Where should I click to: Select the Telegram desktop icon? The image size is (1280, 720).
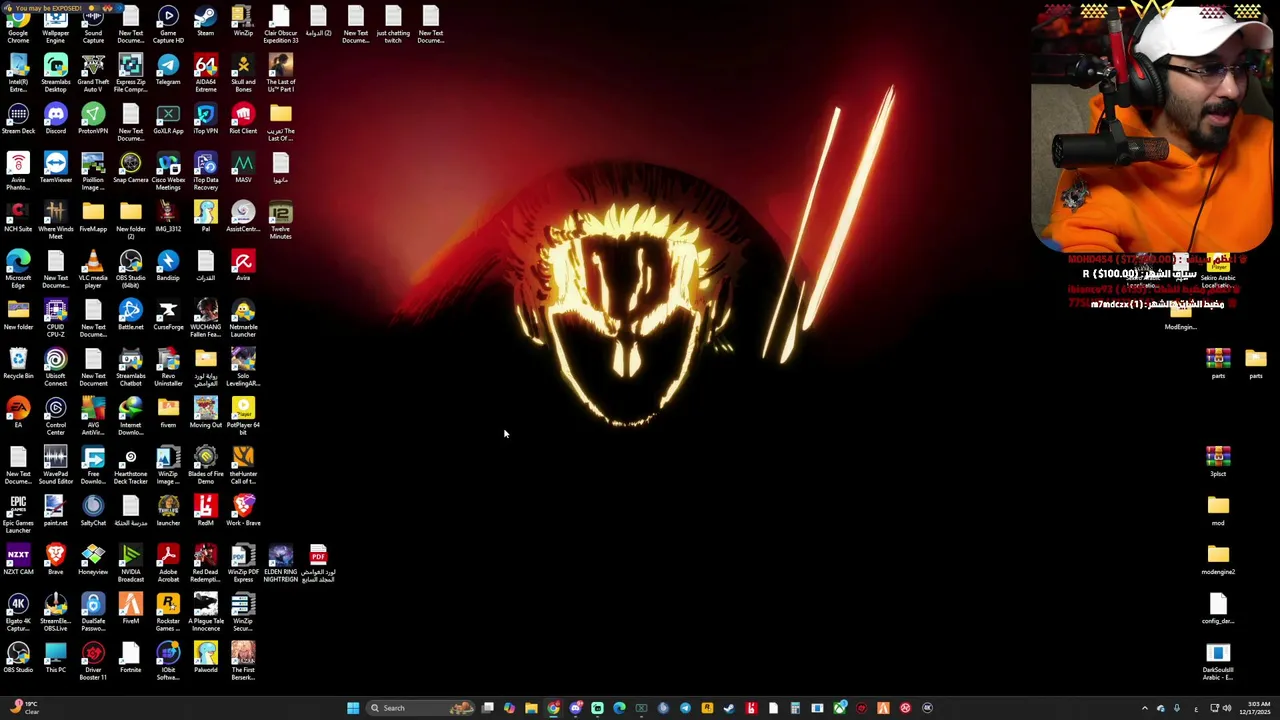(x=168, y=70)
